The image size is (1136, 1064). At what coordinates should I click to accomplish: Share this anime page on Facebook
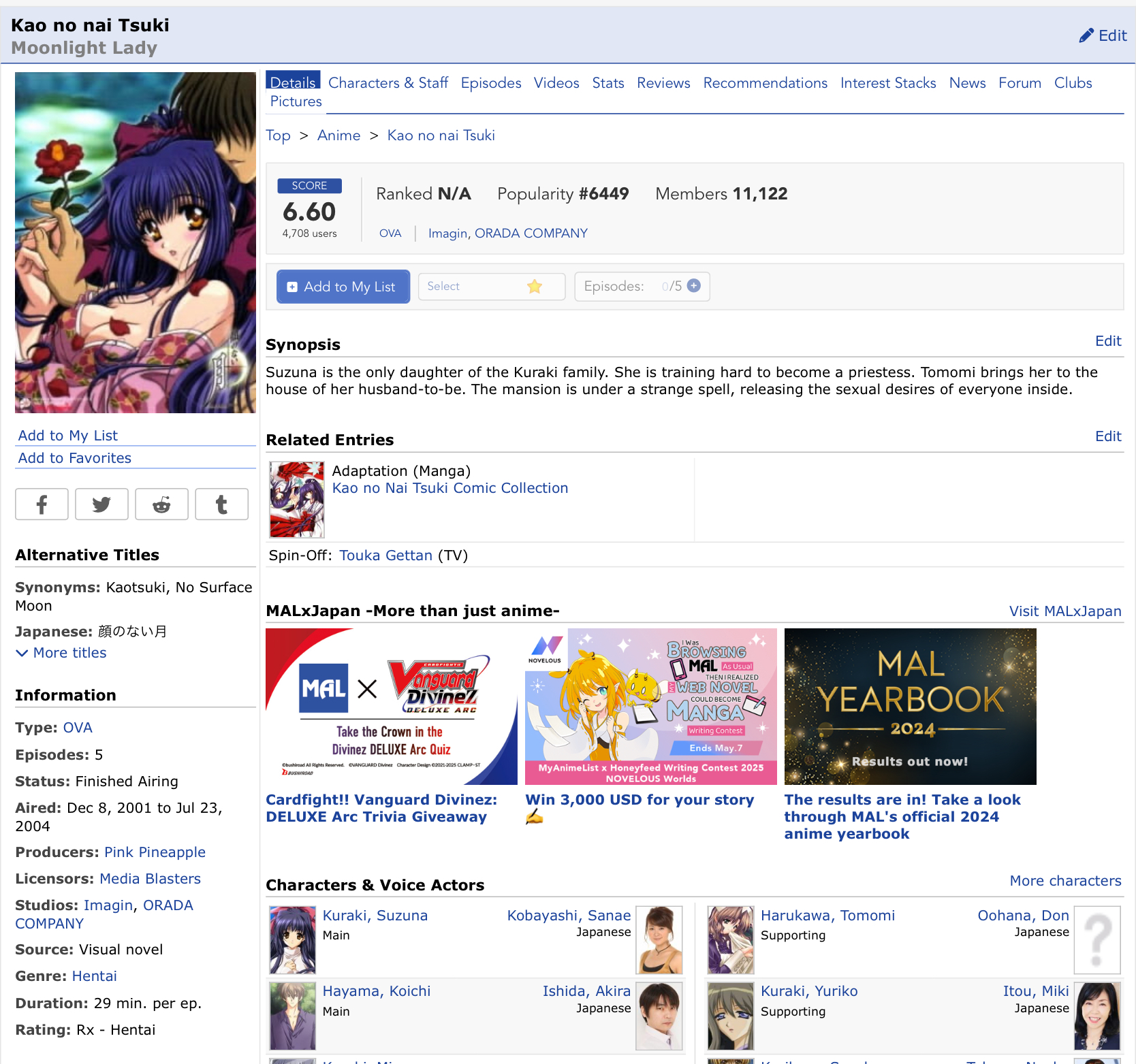pyautogui.click(x=42, y=504)
